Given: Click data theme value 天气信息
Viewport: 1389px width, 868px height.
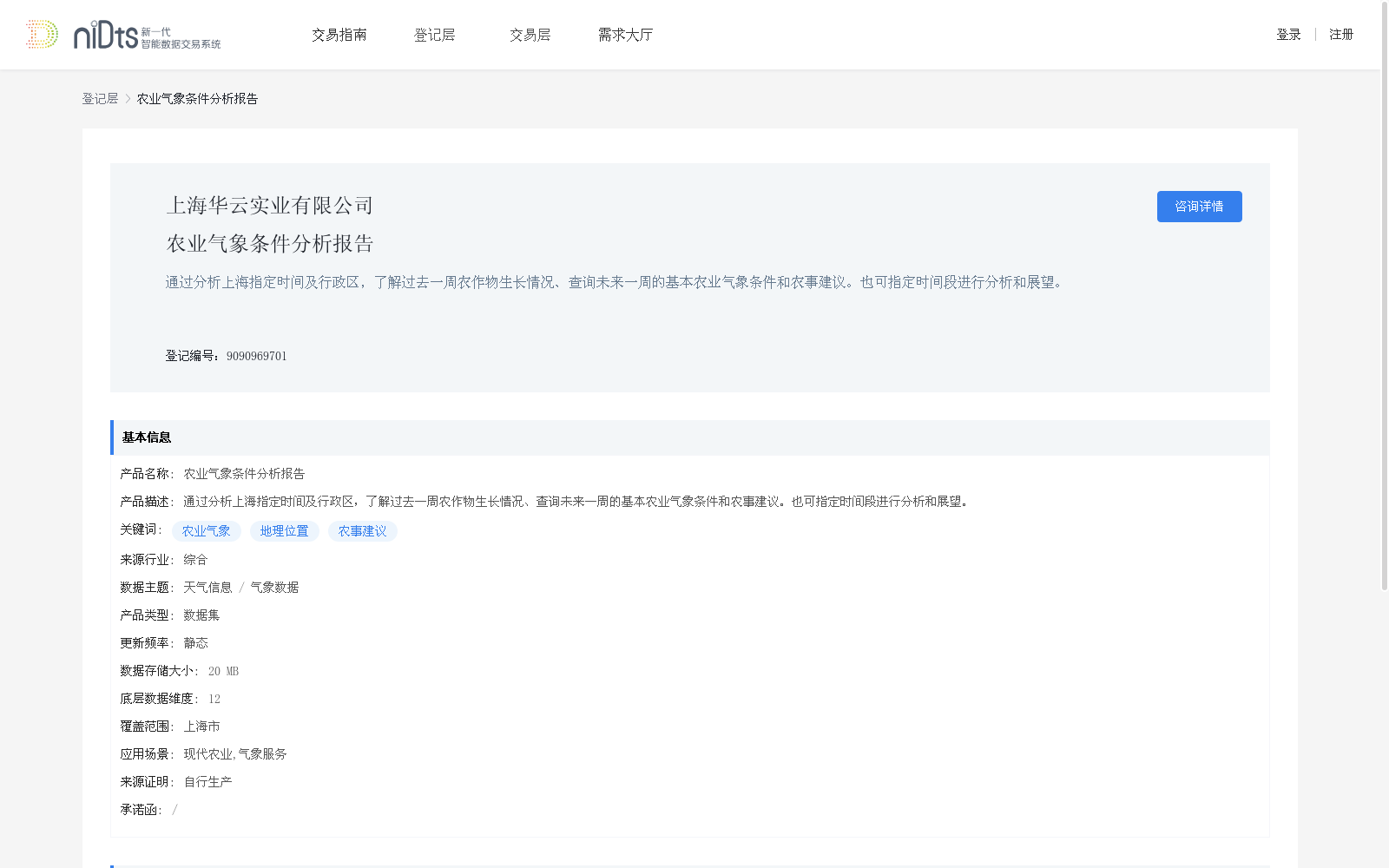Looking at the screenshot, I should click(x=207, y=588).
